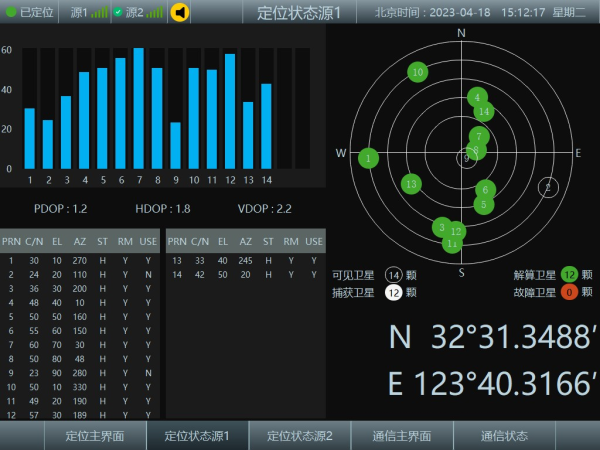600x450 pixels.
Task: Click the red 故障卫星 count badge
Action: [x=569, y=292]
